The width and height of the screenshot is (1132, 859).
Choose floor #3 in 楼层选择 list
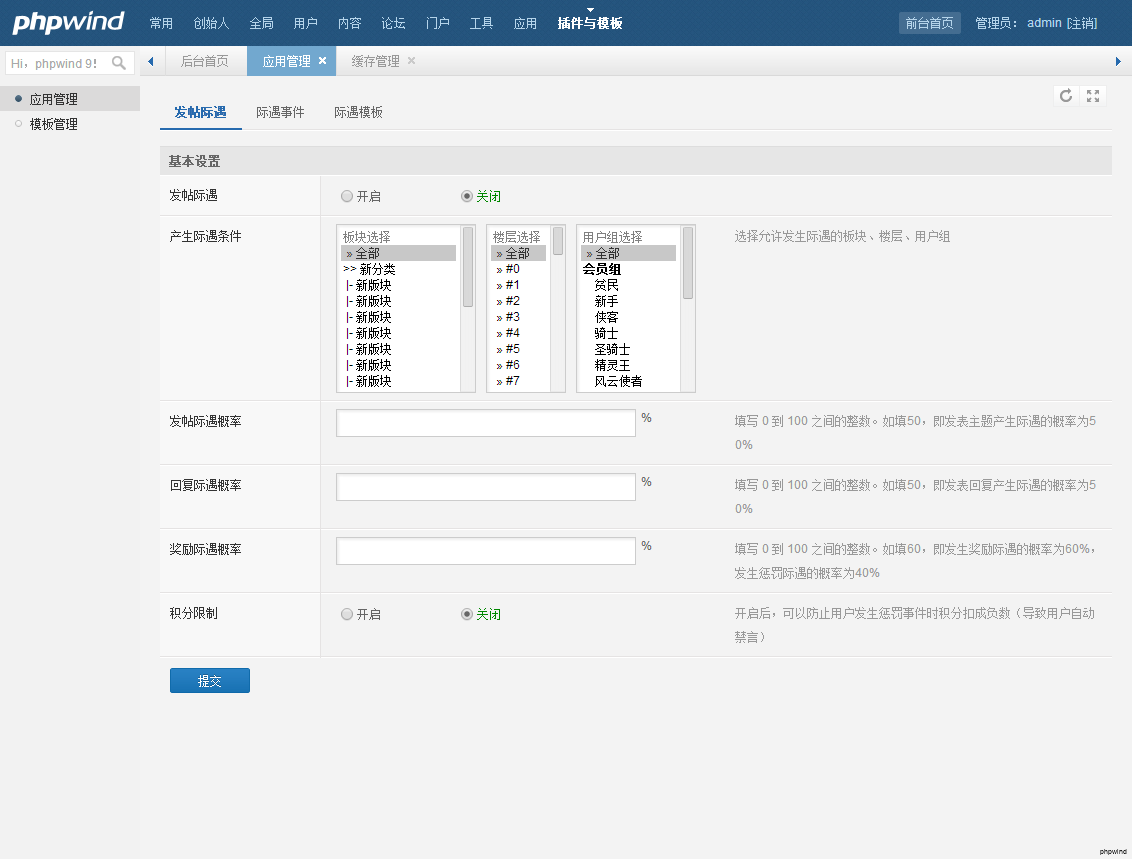point(512,317)
